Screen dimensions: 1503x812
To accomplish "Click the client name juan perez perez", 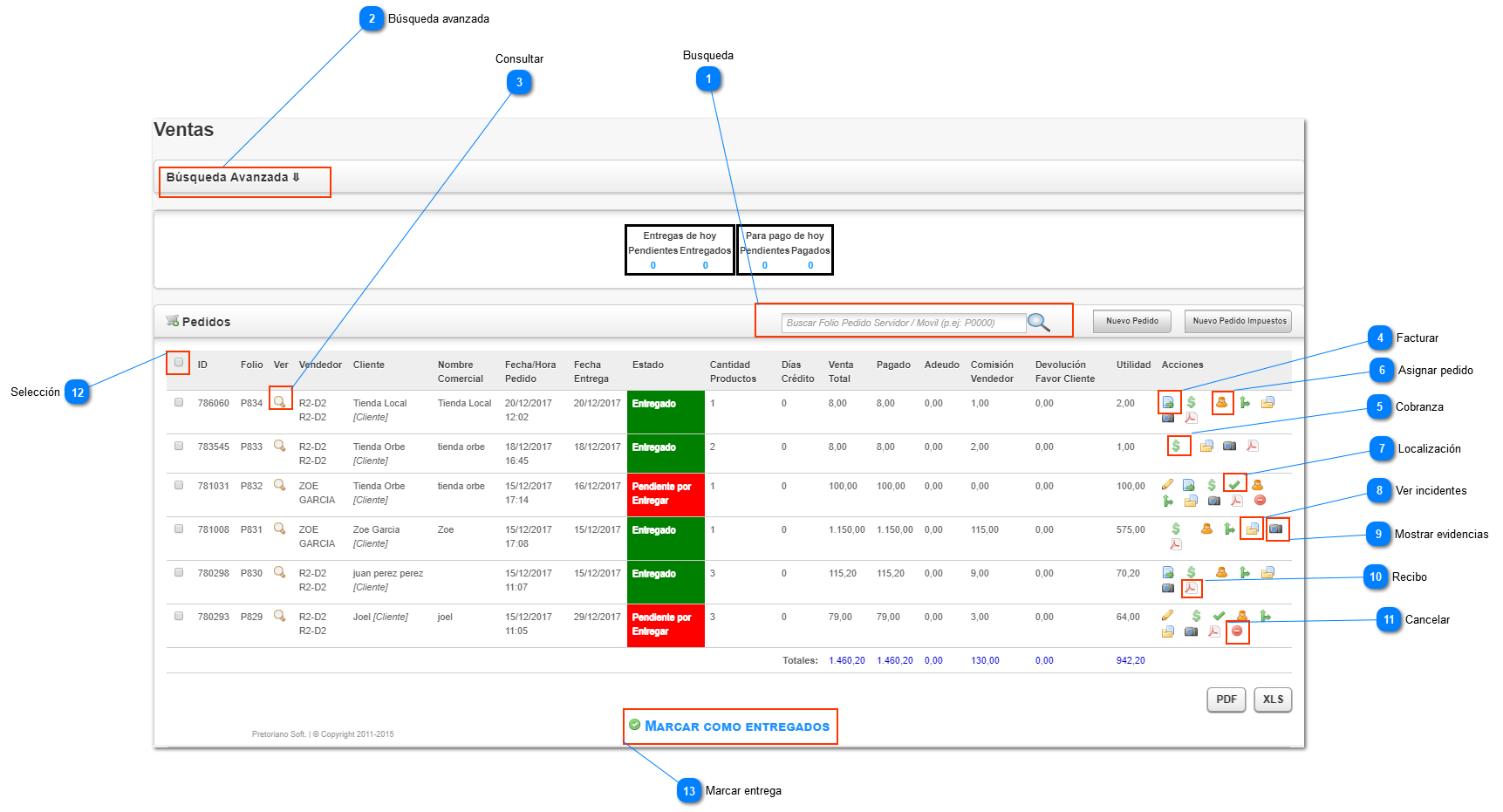I will point(388,573).
